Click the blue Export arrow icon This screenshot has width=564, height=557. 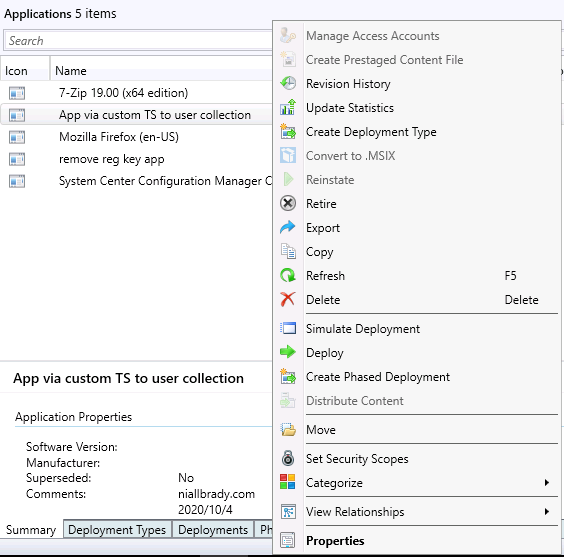tap(288, 228)
